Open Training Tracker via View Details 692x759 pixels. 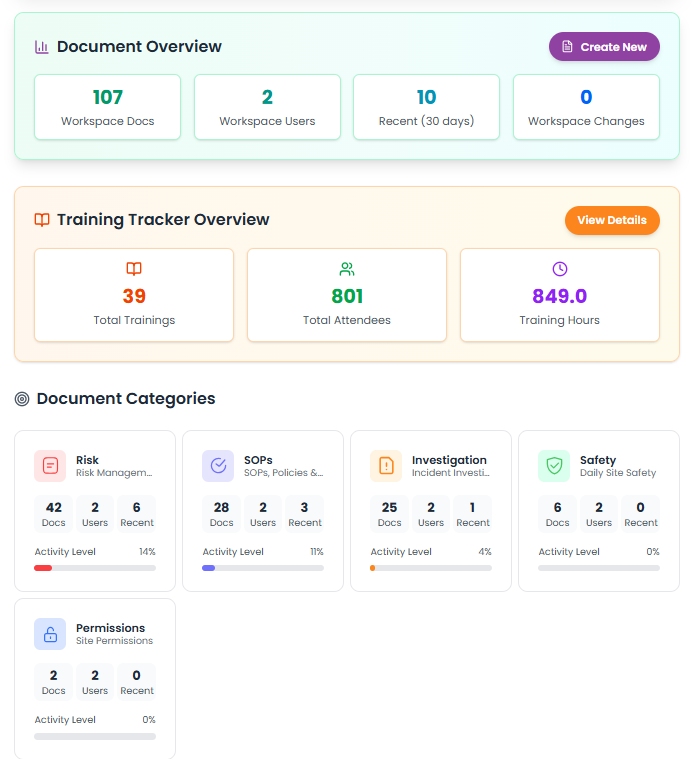pyautogui.click(x=612, y=220)
